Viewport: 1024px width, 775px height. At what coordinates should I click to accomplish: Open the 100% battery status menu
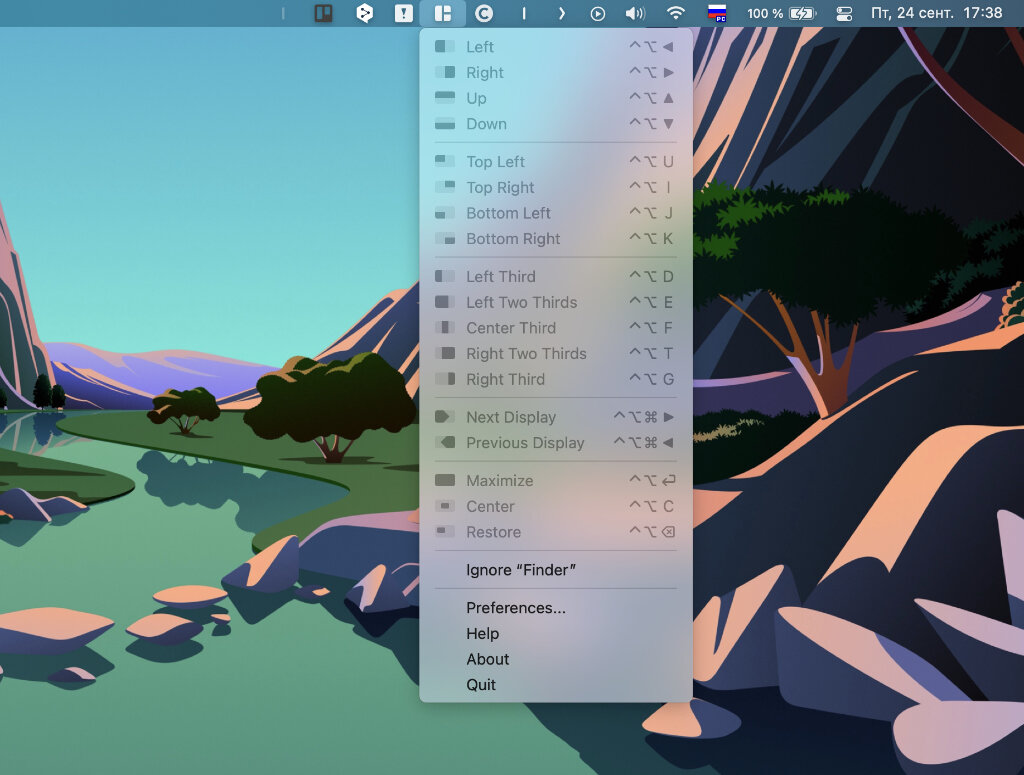point(781,13)
